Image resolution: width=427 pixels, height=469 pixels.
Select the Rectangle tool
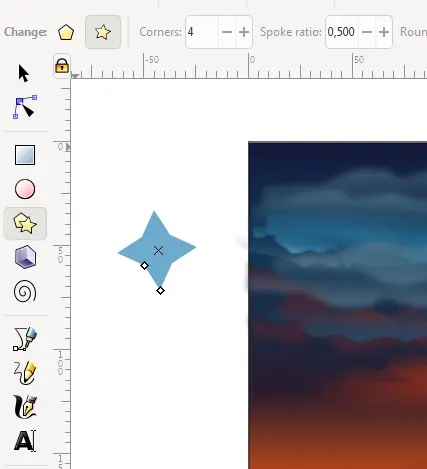click(25, 155)
